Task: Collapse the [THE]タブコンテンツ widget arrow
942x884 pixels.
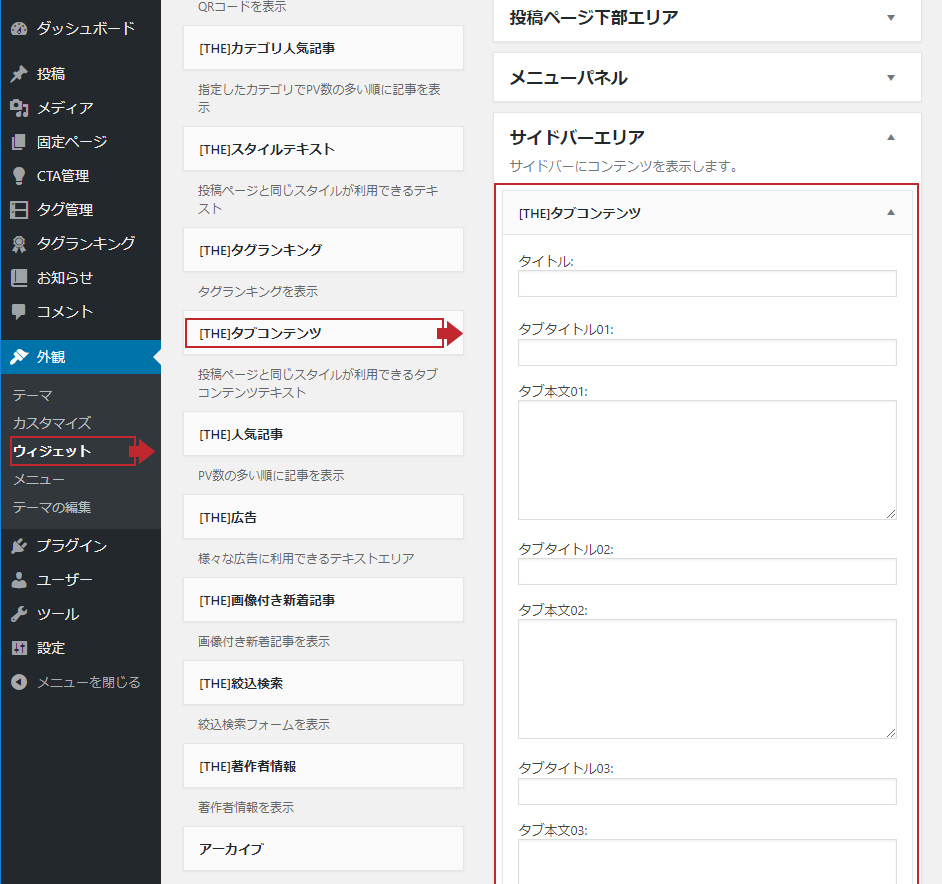Action: click(891, 212)
